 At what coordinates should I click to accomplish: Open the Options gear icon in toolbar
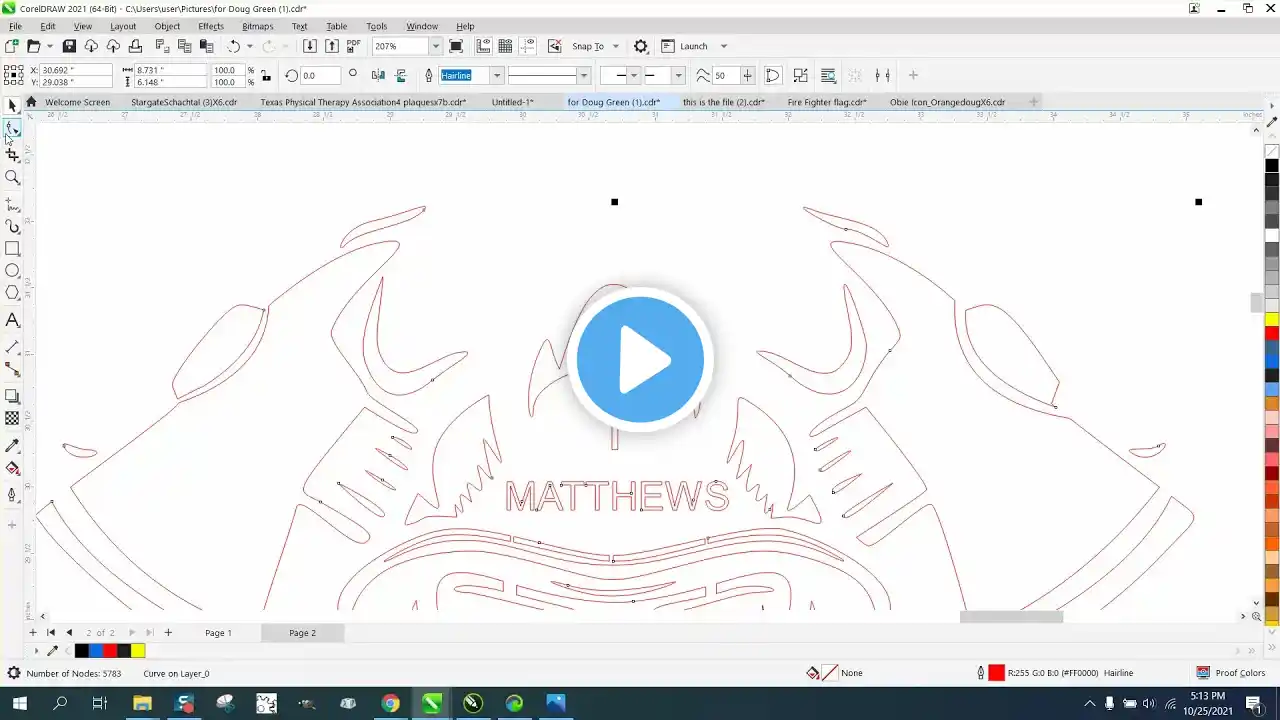pos(641,46)
